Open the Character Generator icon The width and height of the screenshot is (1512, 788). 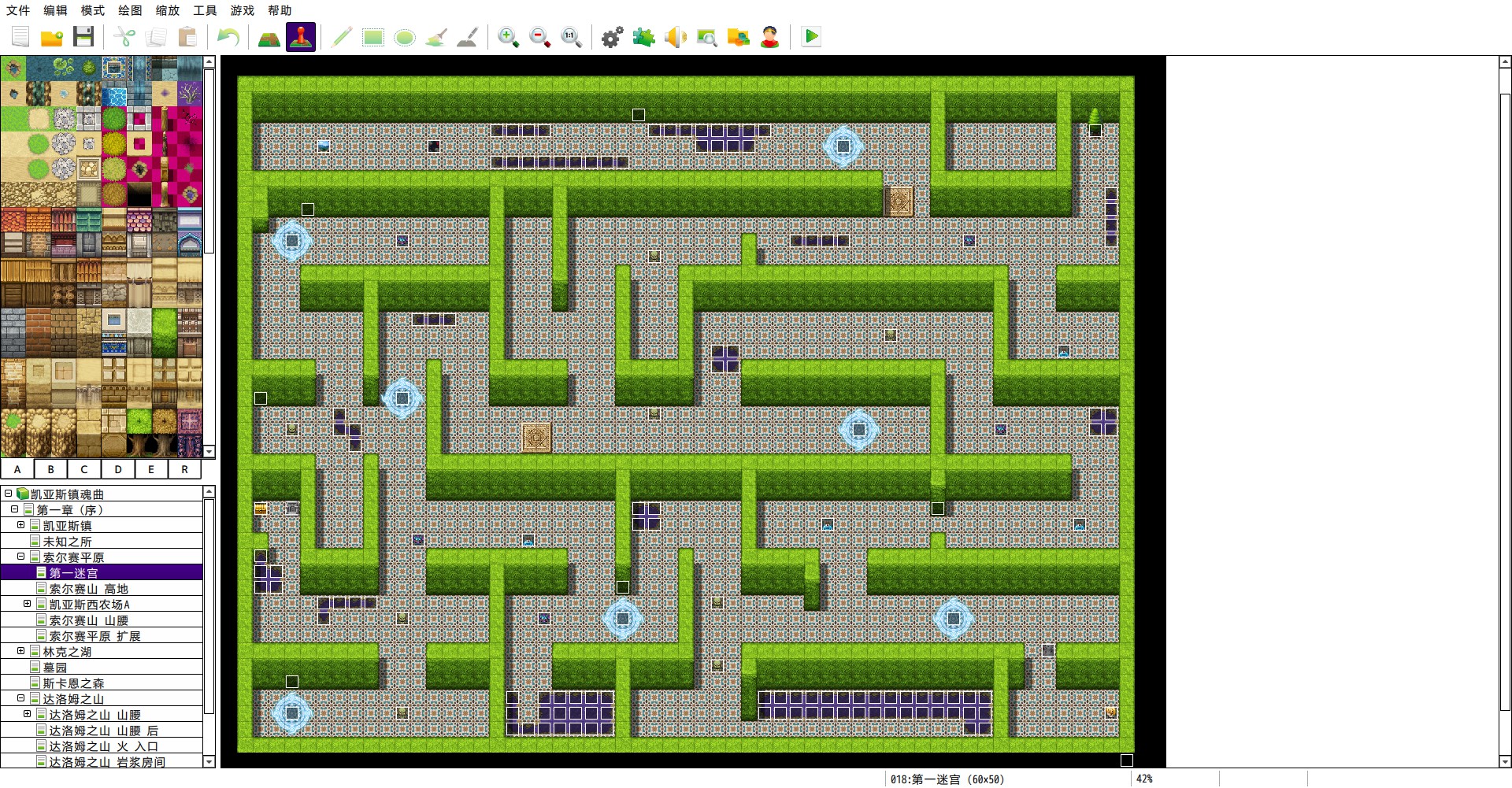coord(770,37)
